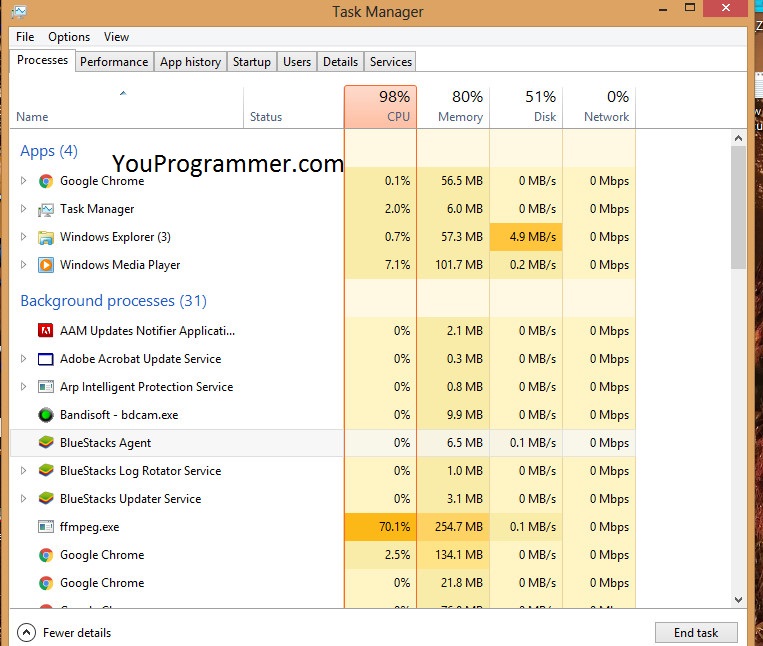Click the 70.1% CPU value
763x646 pixels.
pyautogui.click(x=394, y=527)
